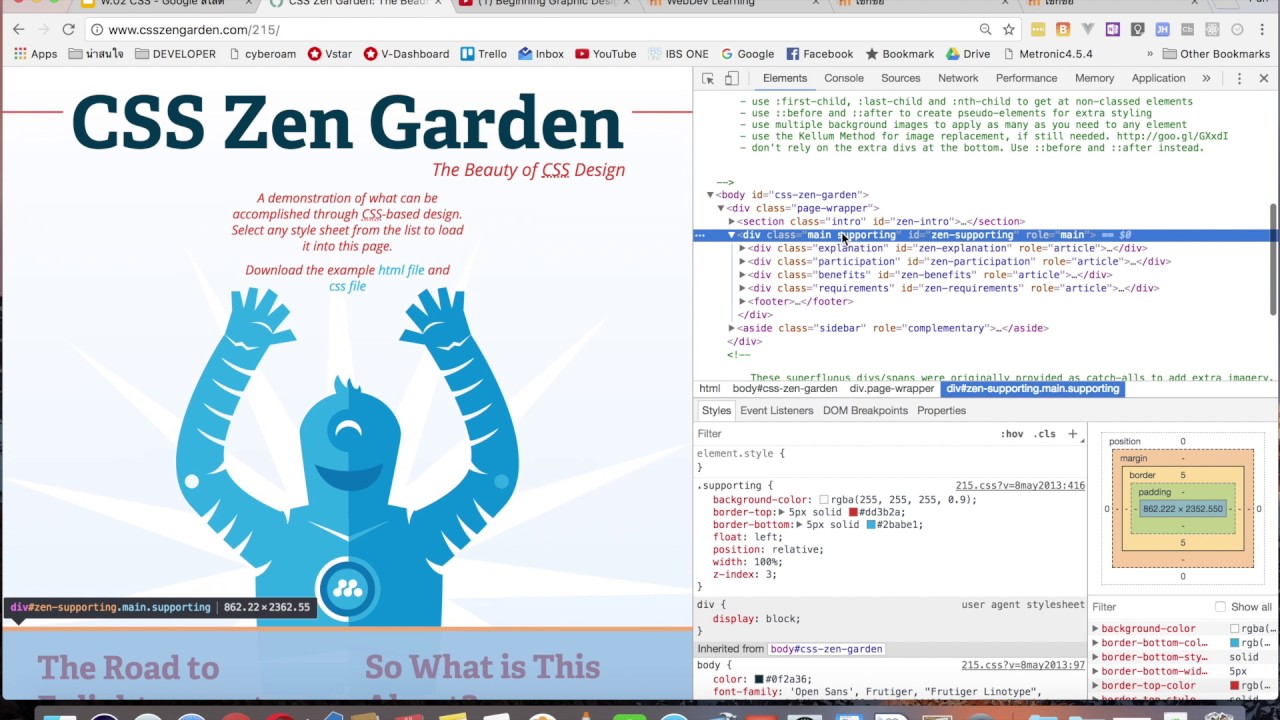The height and width of the screenshot is (720, 1280).
Task: Open the #2babe1 border-bottom color swatch
Action: click(x=871, y=525)
